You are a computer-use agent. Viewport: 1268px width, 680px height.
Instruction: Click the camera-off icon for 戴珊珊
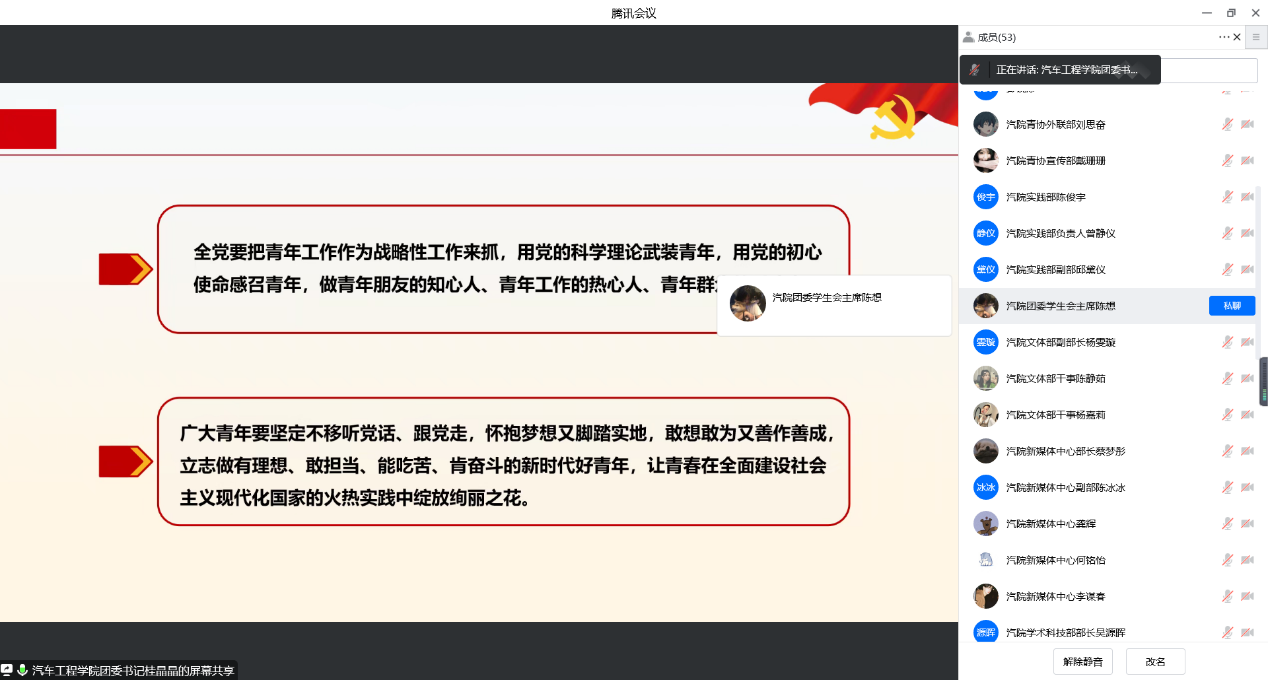(1247, 161)
